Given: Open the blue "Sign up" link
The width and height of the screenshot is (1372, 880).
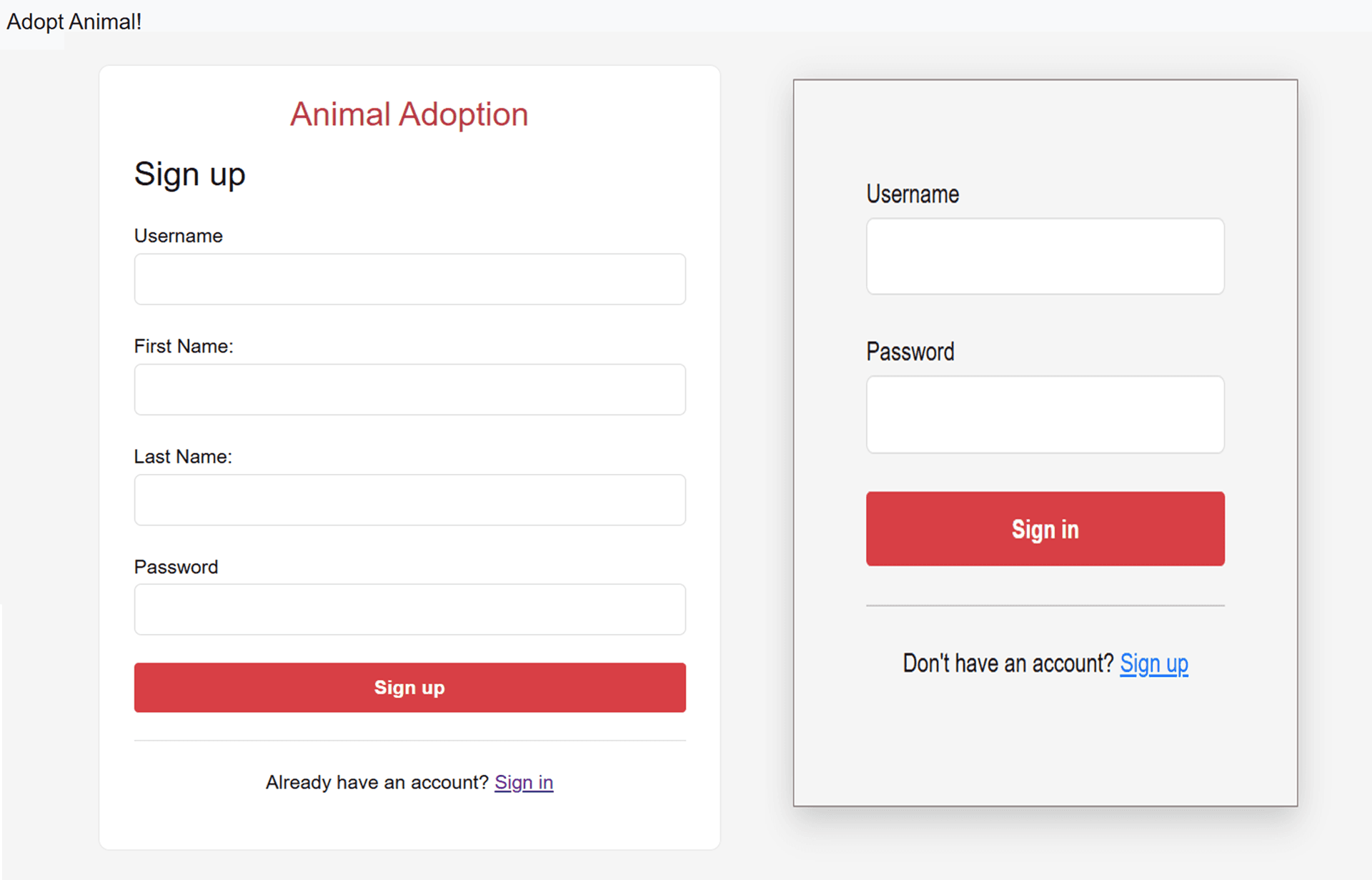Looking at the screenshot, I should (1153, 664).
